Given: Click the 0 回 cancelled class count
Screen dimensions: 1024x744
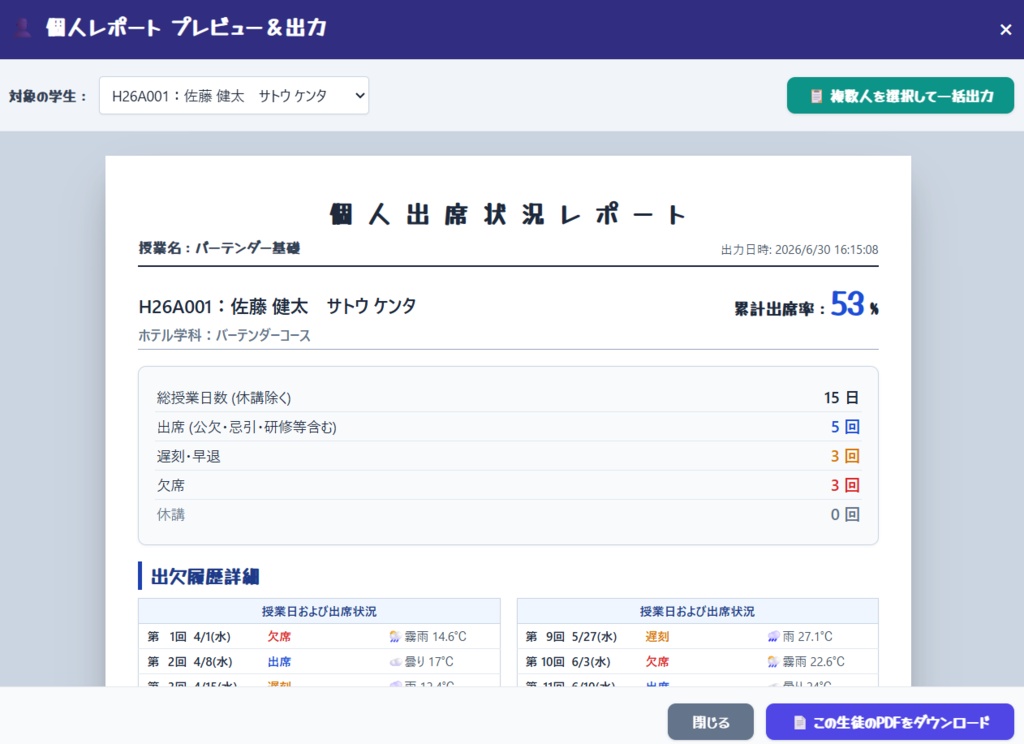Looking at the screenshot, I should click(845, 515).
